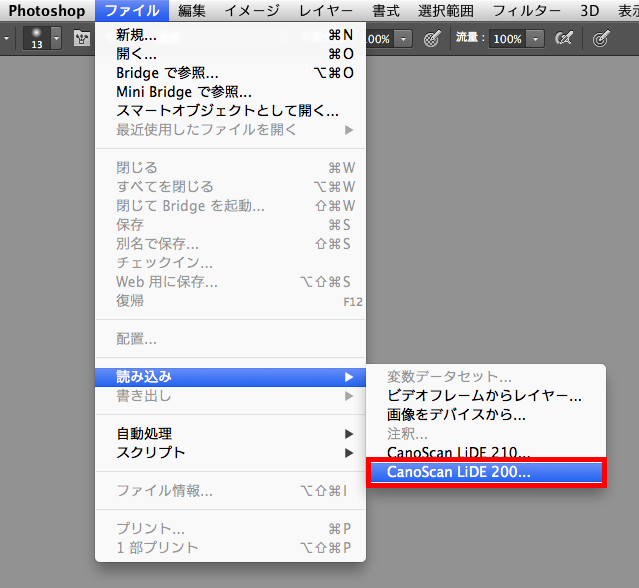This screenshot has width=639, height=588.
Task: Select ビデオフレームからレイヤー menu entry
Action: pos(484,396)
